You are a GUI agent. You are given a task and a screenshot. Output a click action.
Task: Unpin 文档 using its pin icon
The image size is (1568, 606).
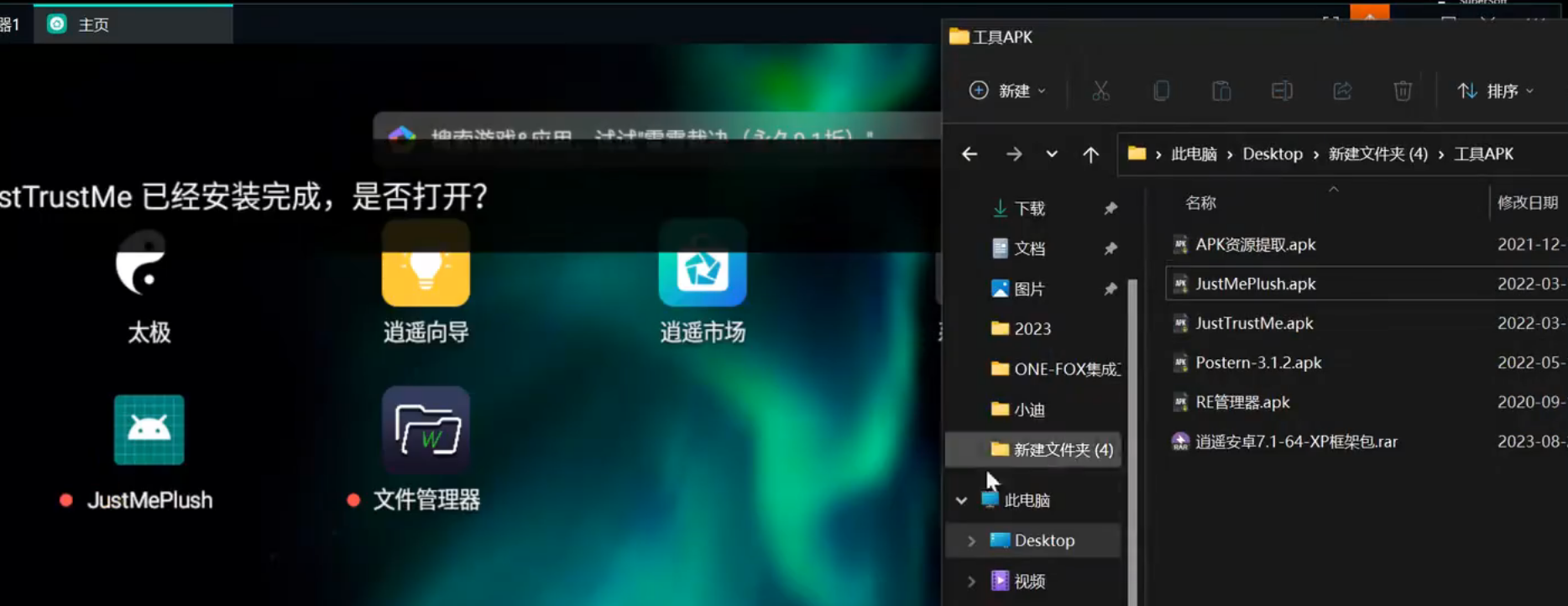pyautogui.click(x=1111, y=248)
